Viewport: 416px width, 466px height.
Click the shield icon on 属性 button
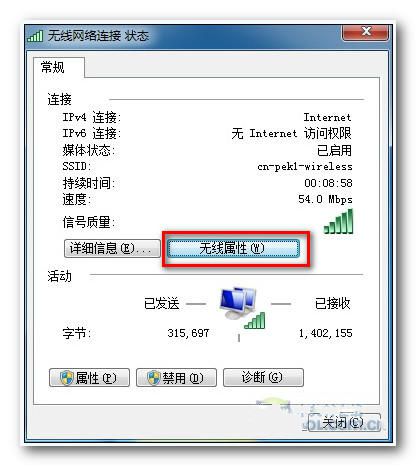point(66,378)
